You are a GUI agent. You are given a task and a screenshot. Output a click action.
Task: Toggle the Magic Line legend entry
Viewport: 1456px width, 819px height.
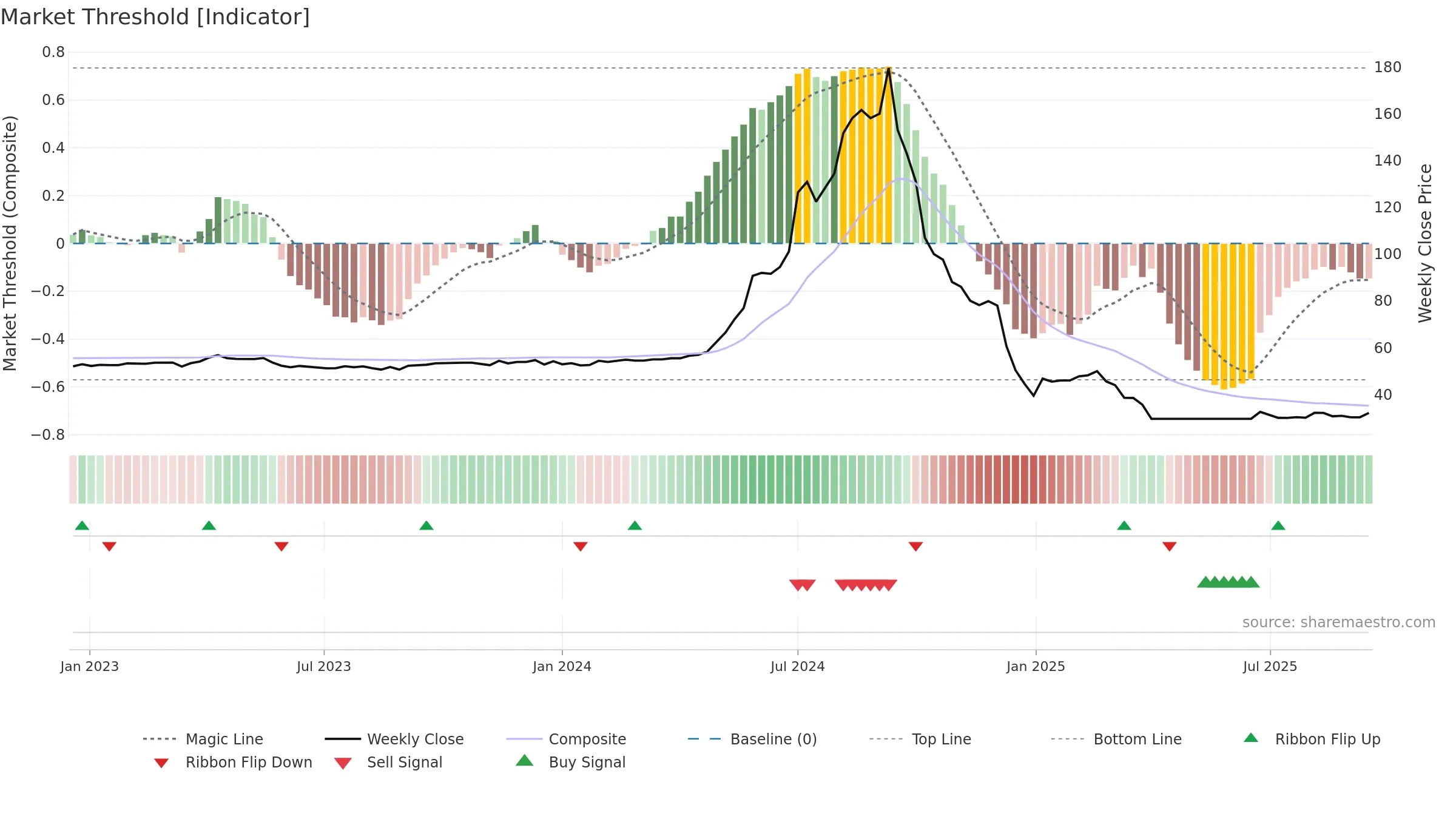[x=203, y=739]
